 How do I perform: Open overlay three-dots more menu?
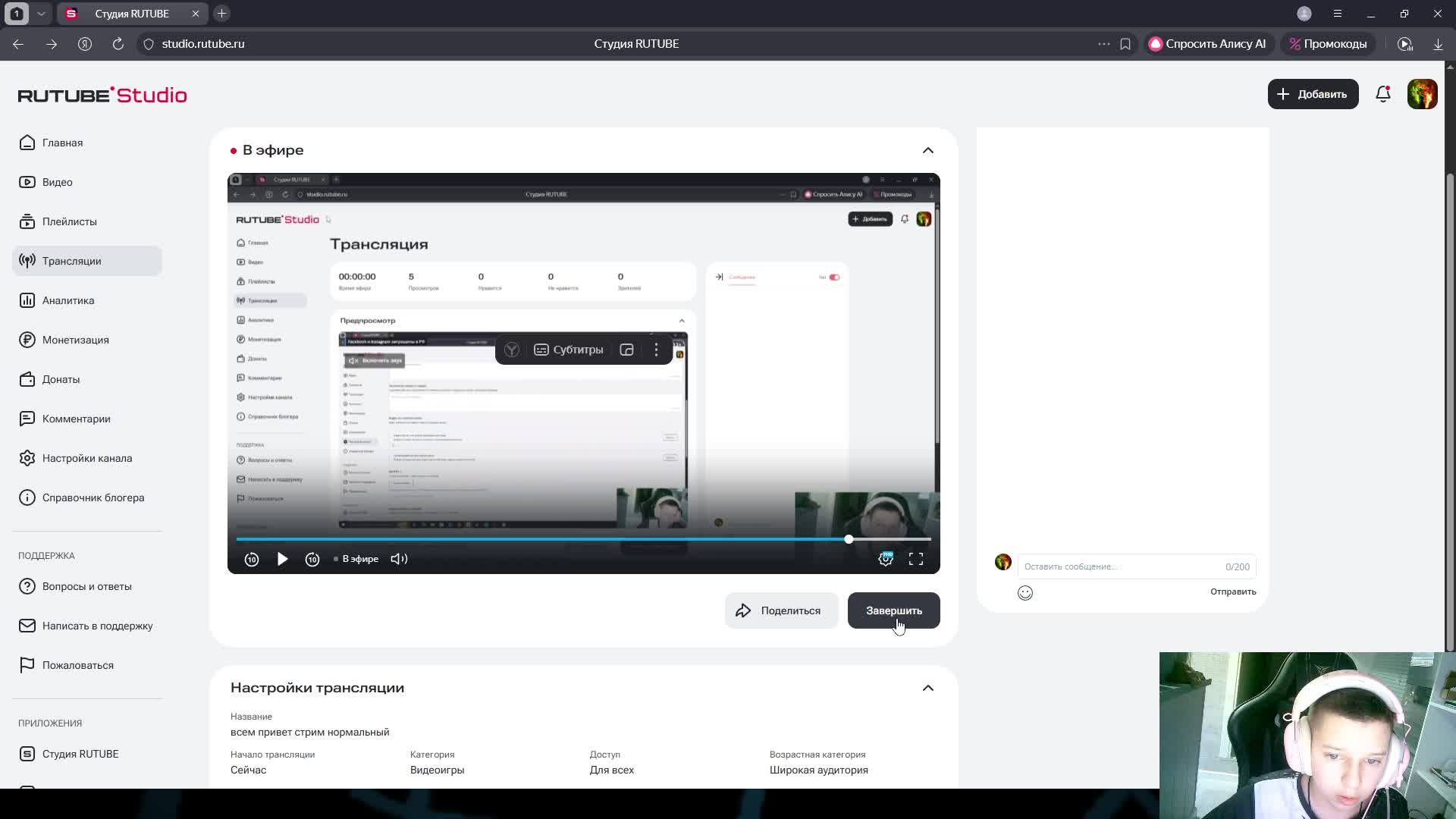(656, 350)
